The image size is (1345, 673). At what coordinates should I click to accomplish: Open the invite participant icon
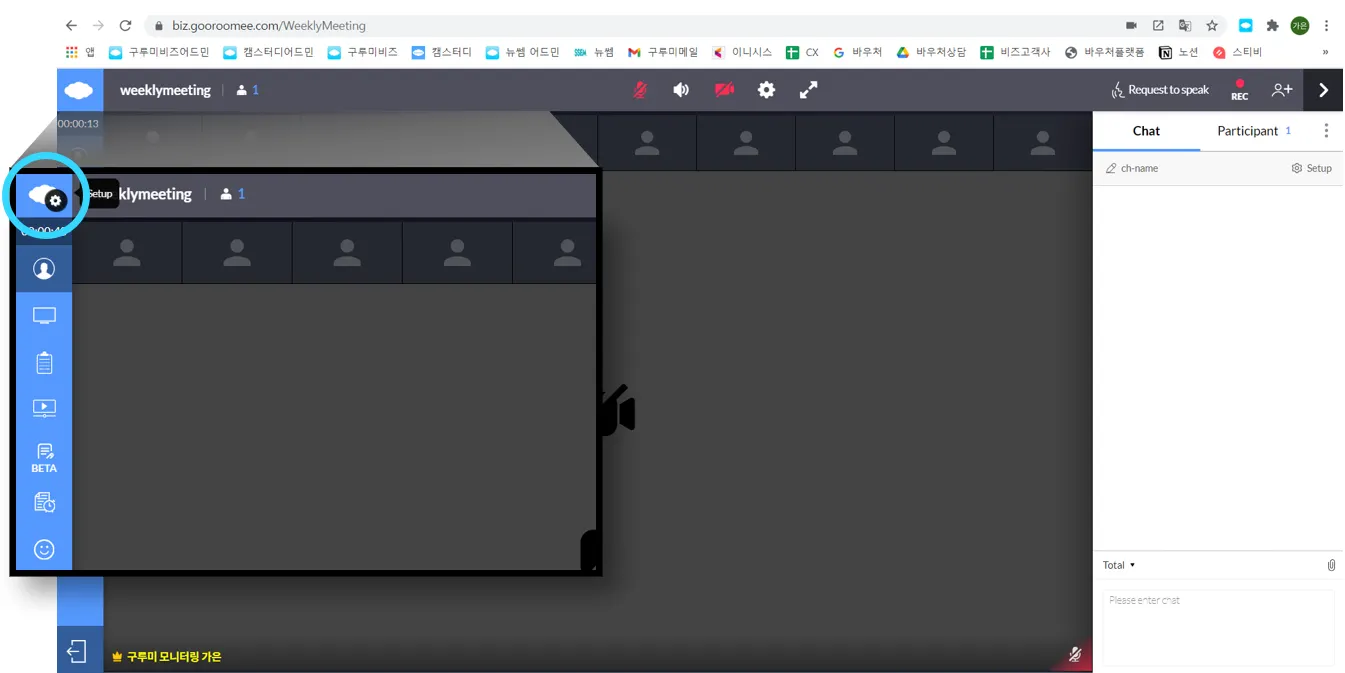point(1282,90)
